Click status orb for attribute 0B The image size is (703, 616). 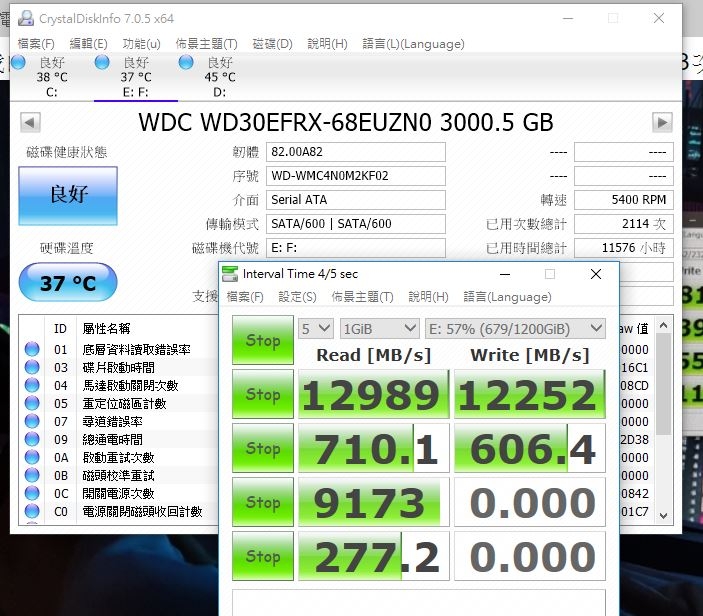point(32,475)
